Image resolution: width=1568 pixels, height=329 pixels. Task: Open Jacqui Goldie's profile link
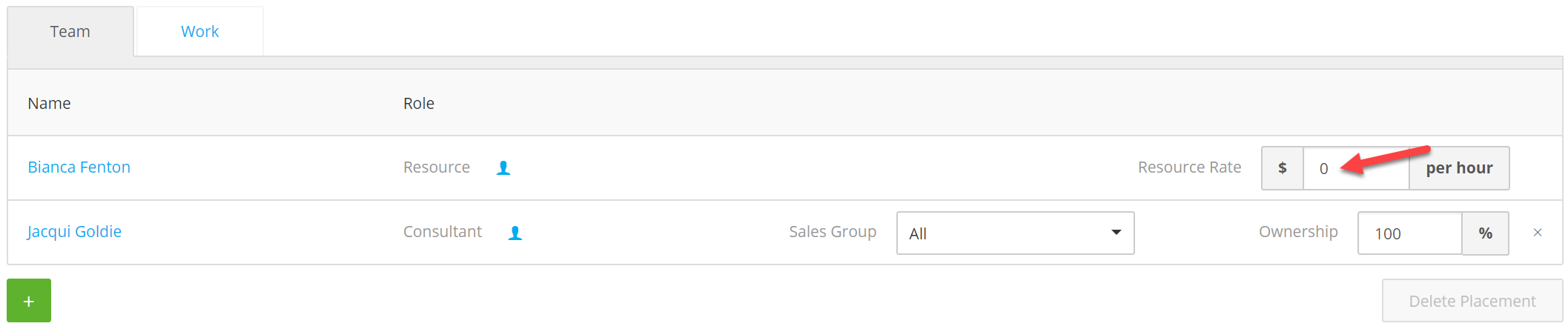click(x=75, y=232)
